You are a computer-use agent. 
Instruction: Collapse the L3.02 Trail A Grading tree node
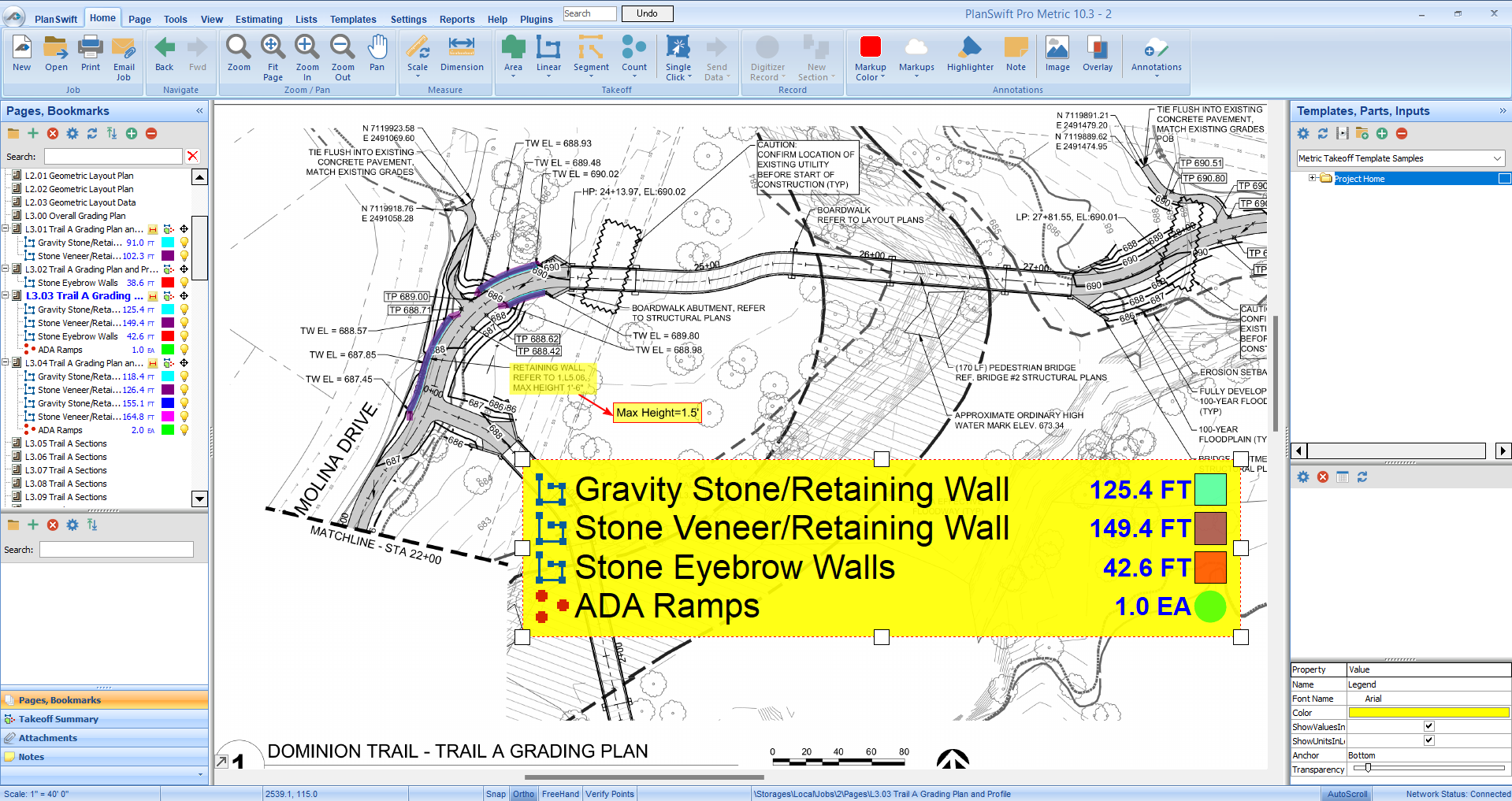(6, 269)
